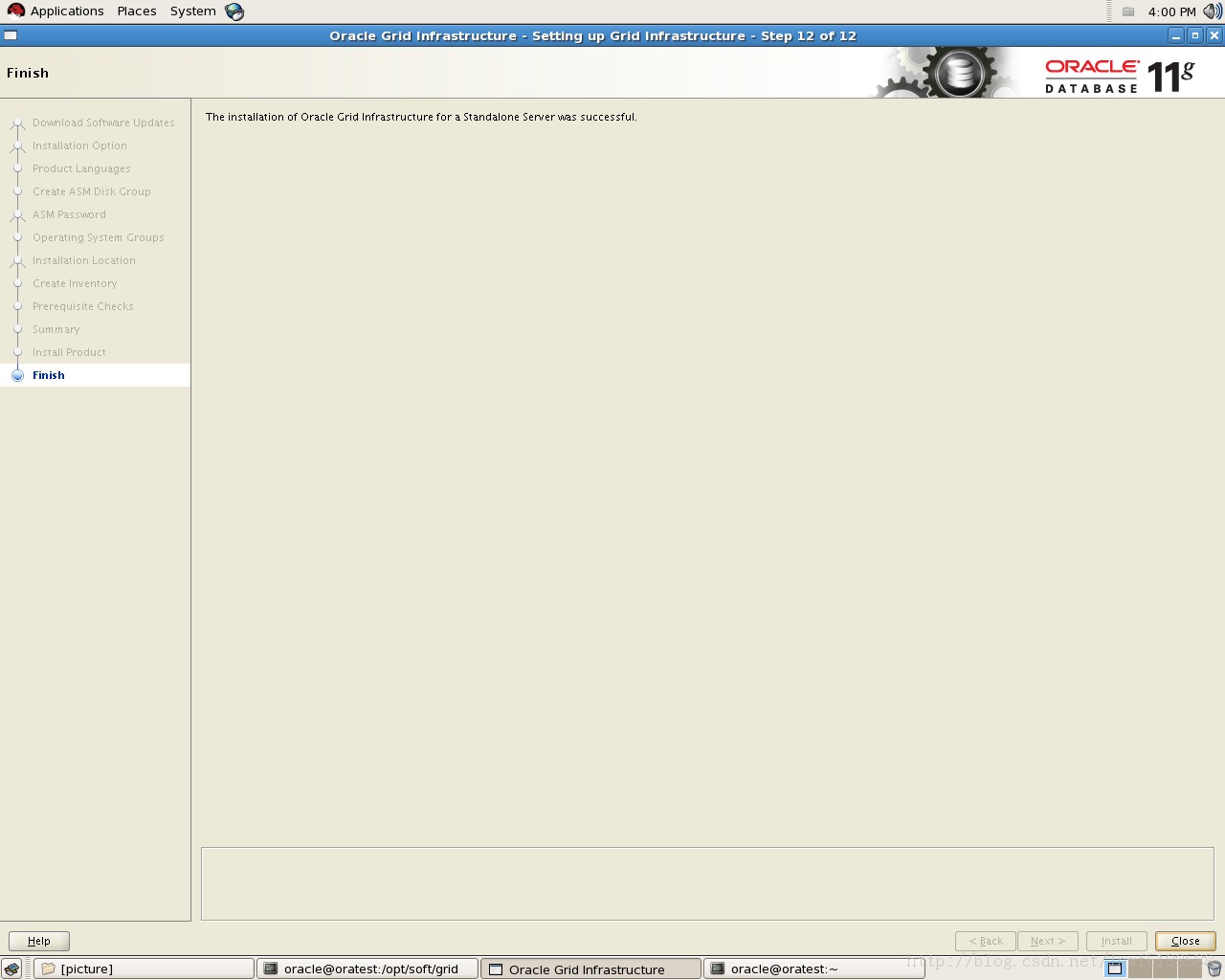
Task: Select the Download Software Updates step
Action: pos(103,122)
